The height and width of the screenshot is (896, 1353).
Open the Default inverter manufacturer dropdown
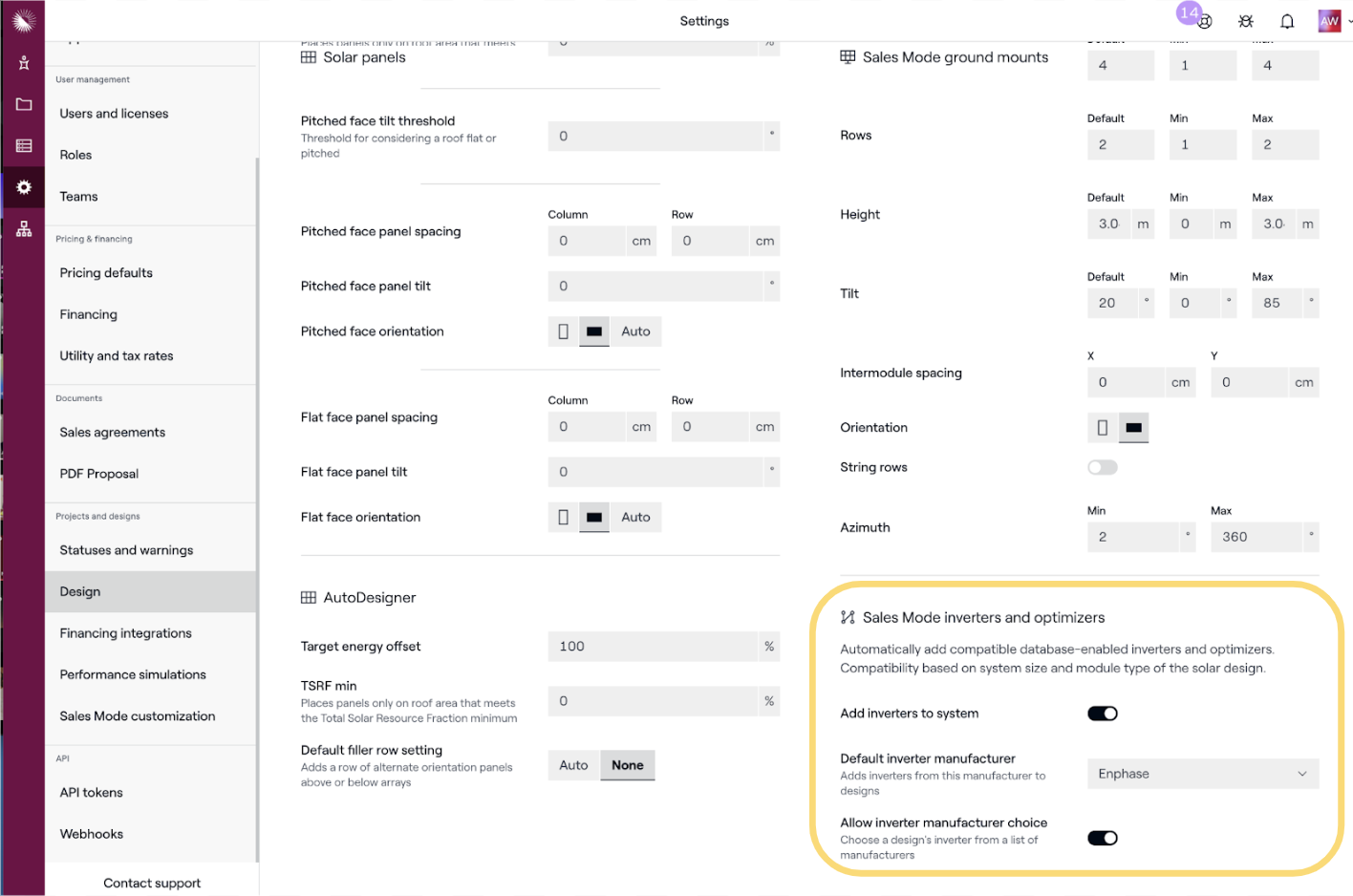pos(1202,774)
